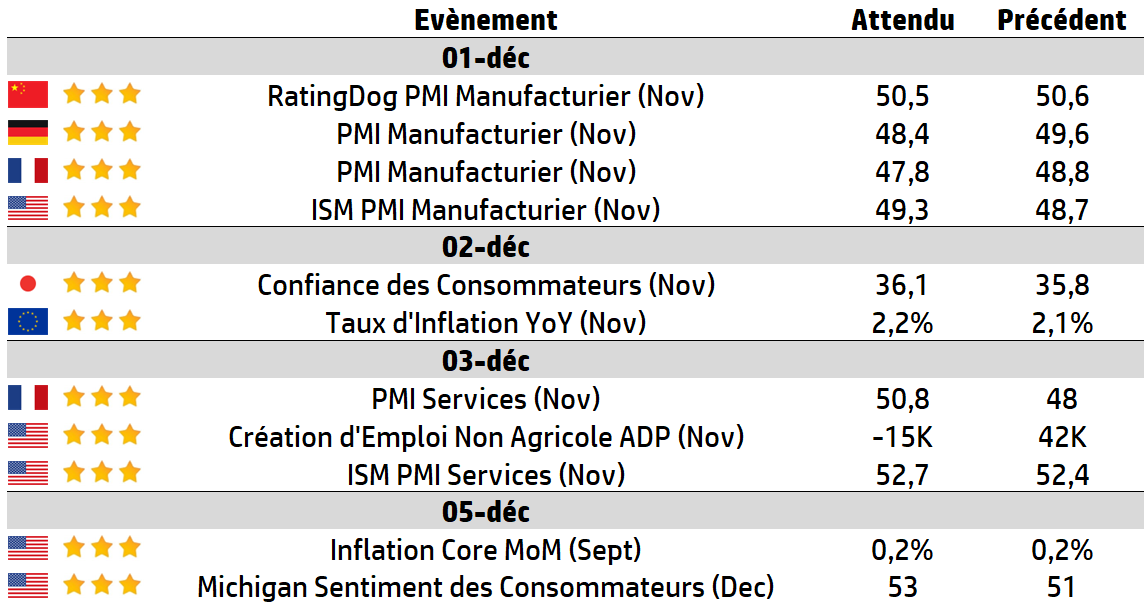Click the Attendu column header
This screenshot has width=1144, height=609.
pos(903,19)
